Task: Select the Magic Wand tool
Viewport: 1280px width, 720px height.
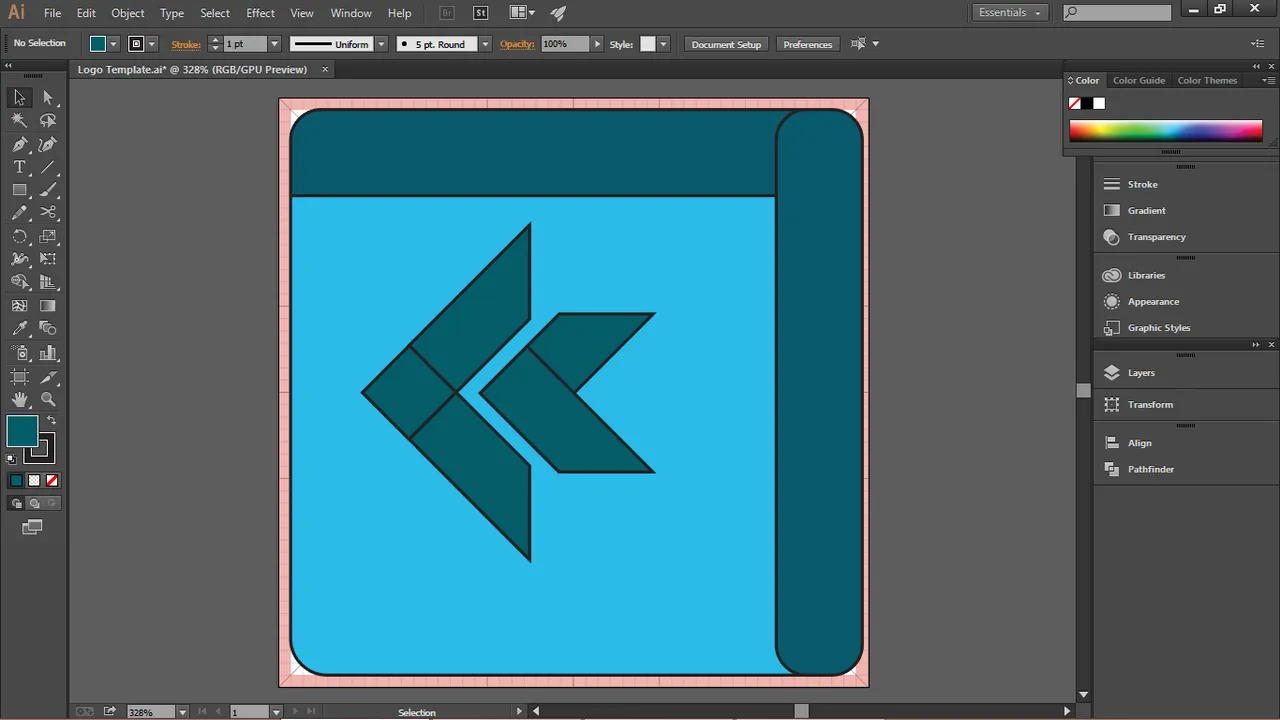Action: (19, 120)
